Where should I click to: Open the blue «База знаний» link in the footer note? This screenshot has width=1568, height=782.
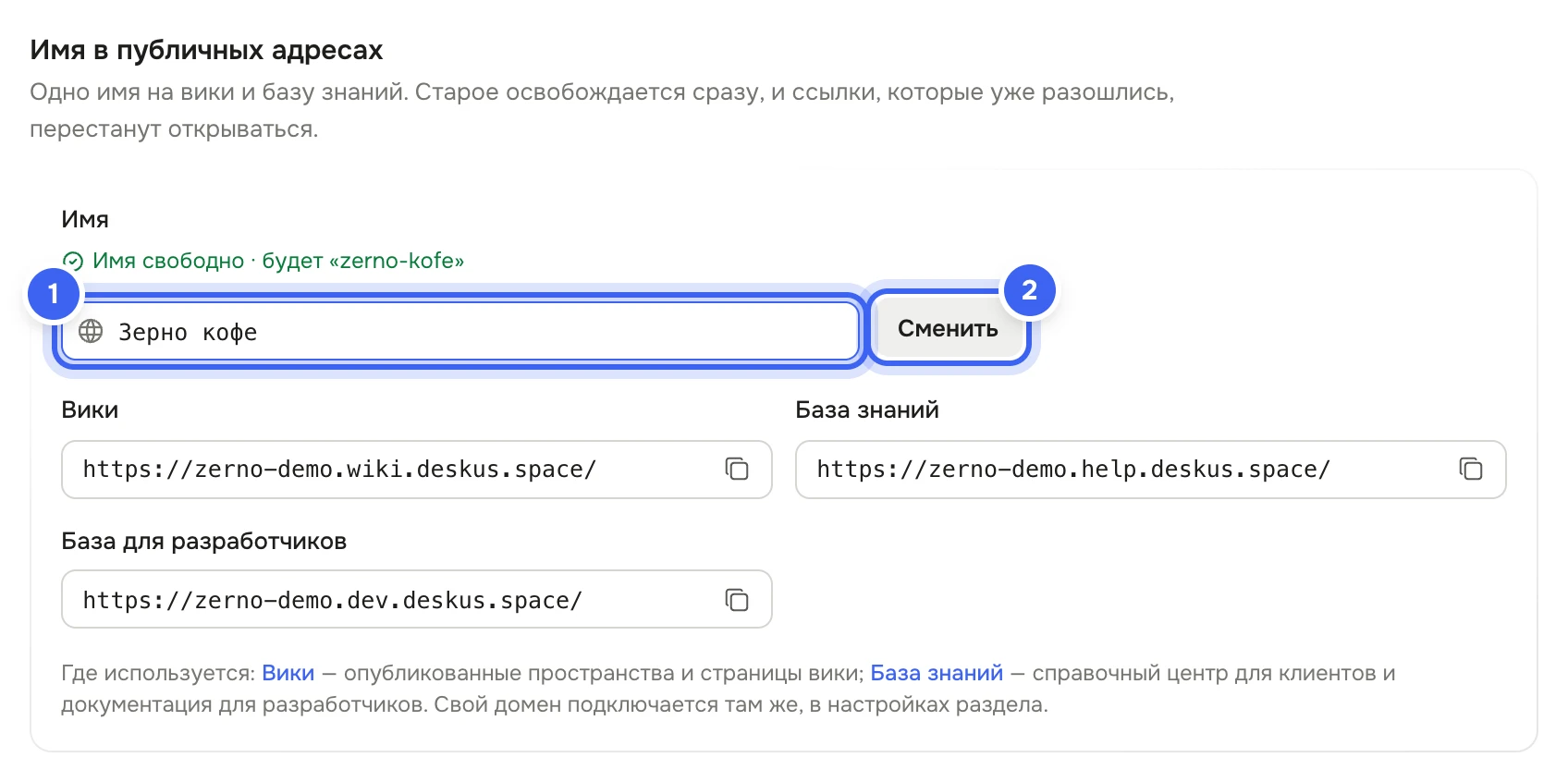pos(937,673)
